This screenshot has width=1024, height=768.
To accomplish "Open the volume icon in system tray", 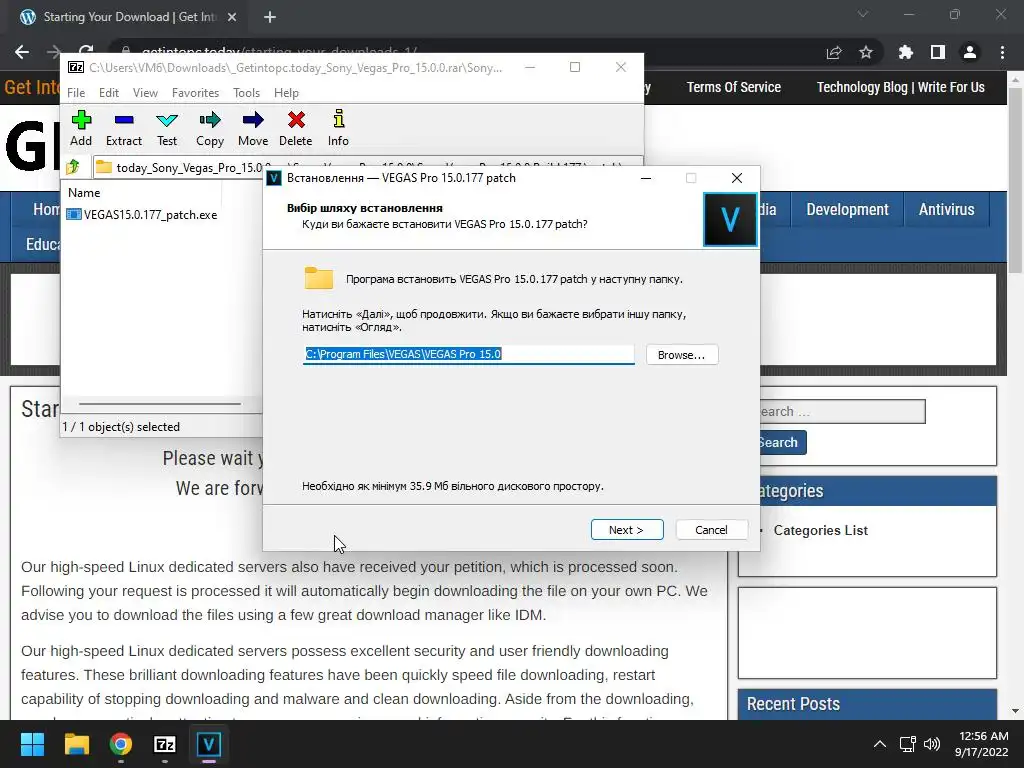I will click(932, 744).
